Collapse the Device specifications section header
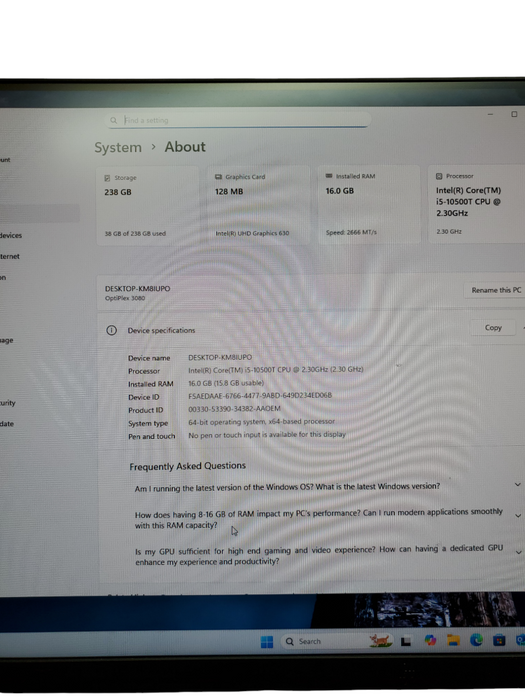 (312, 330)
